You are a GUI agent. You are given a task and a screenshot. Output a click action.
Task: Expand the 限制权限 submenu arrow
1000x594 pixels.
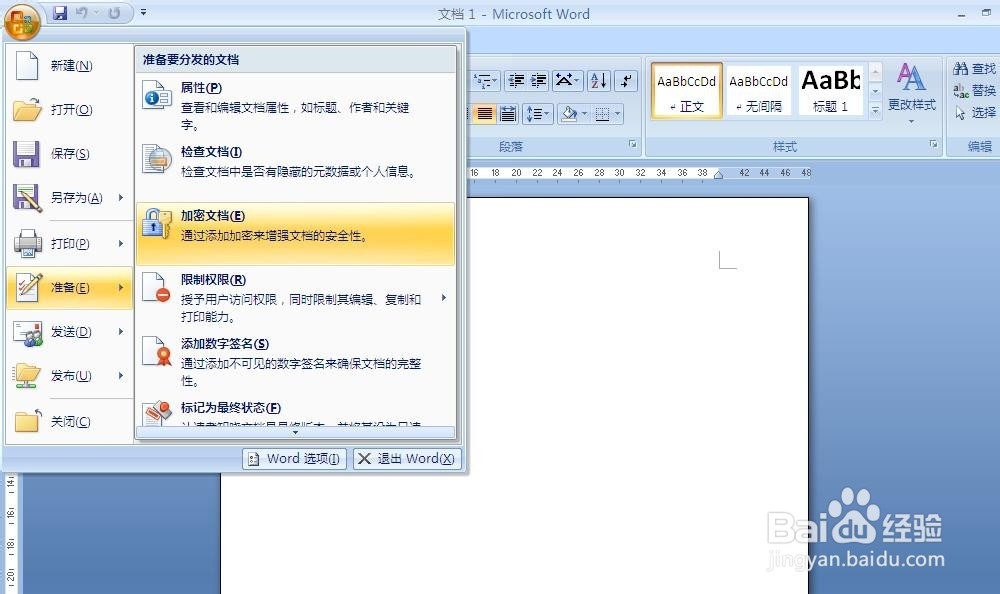click(444, 297)
